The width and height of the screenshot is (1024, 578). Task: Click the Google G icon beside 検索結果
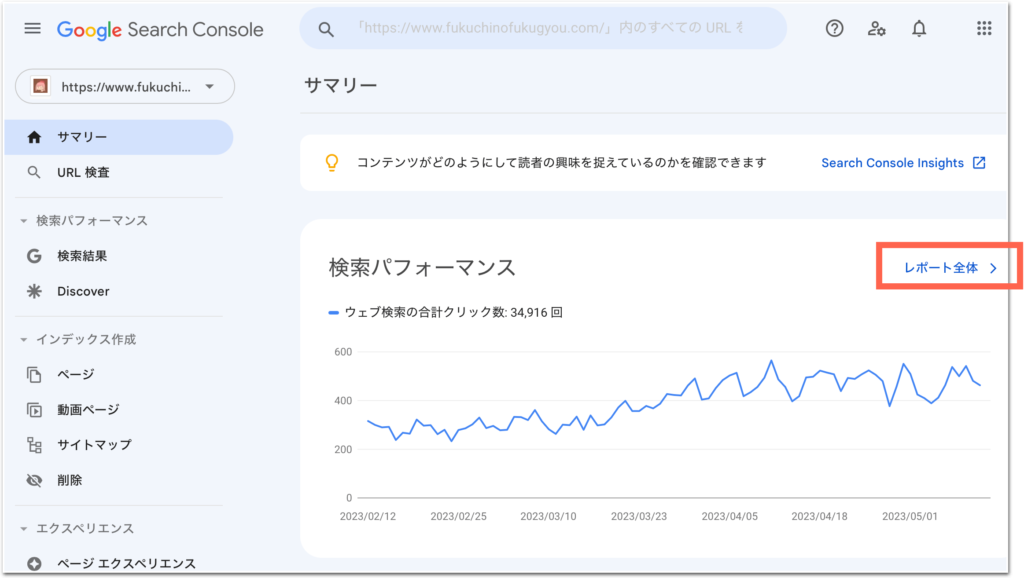point(34,256)
